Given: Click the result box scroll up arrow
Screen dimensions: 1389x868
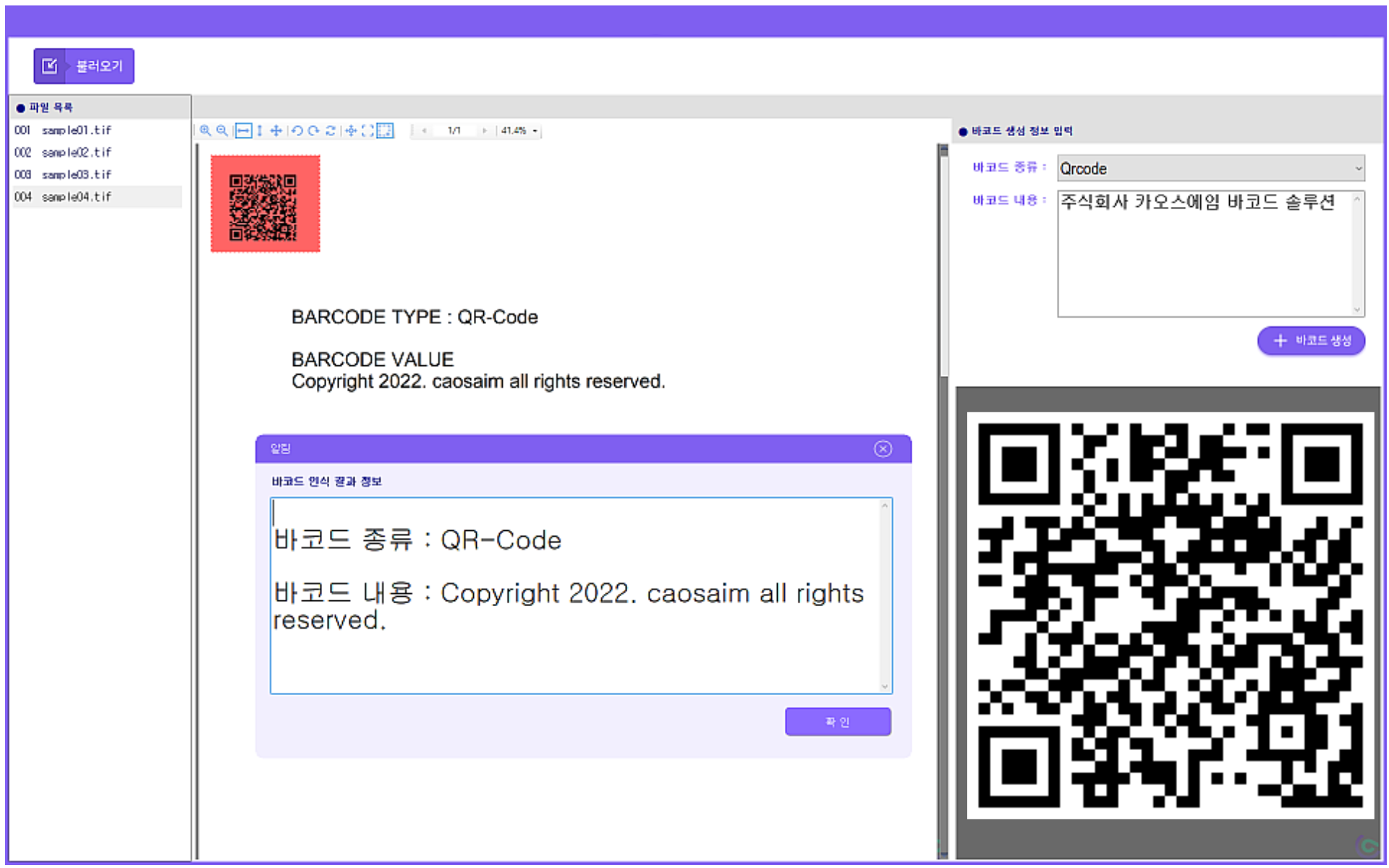Looking at the screenshot, I should [x=885, y=506].
